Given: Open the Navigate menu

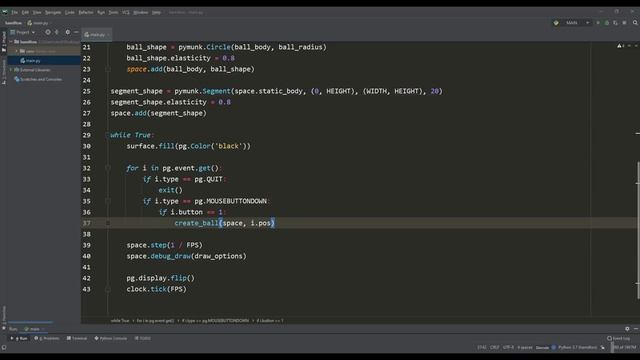Looking at the screenshot, I should tap(53, 12).
